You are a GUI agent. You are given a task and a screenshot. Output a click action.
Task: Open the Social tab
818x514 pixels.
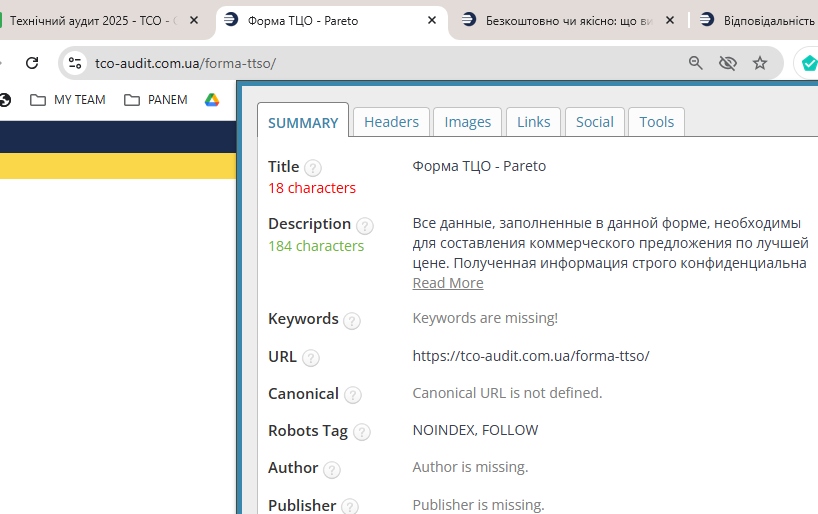(x=595, y=122)
